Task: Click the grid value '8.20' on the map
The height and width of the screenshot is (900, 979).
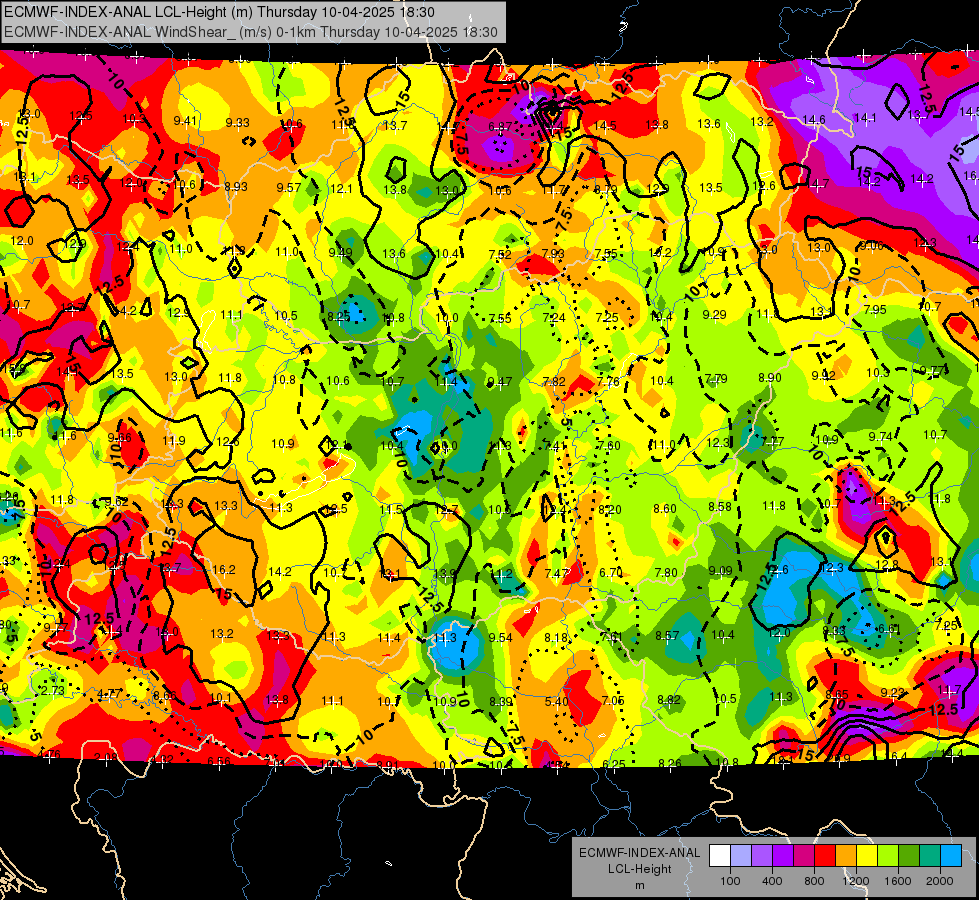Action: click(610, 510)
